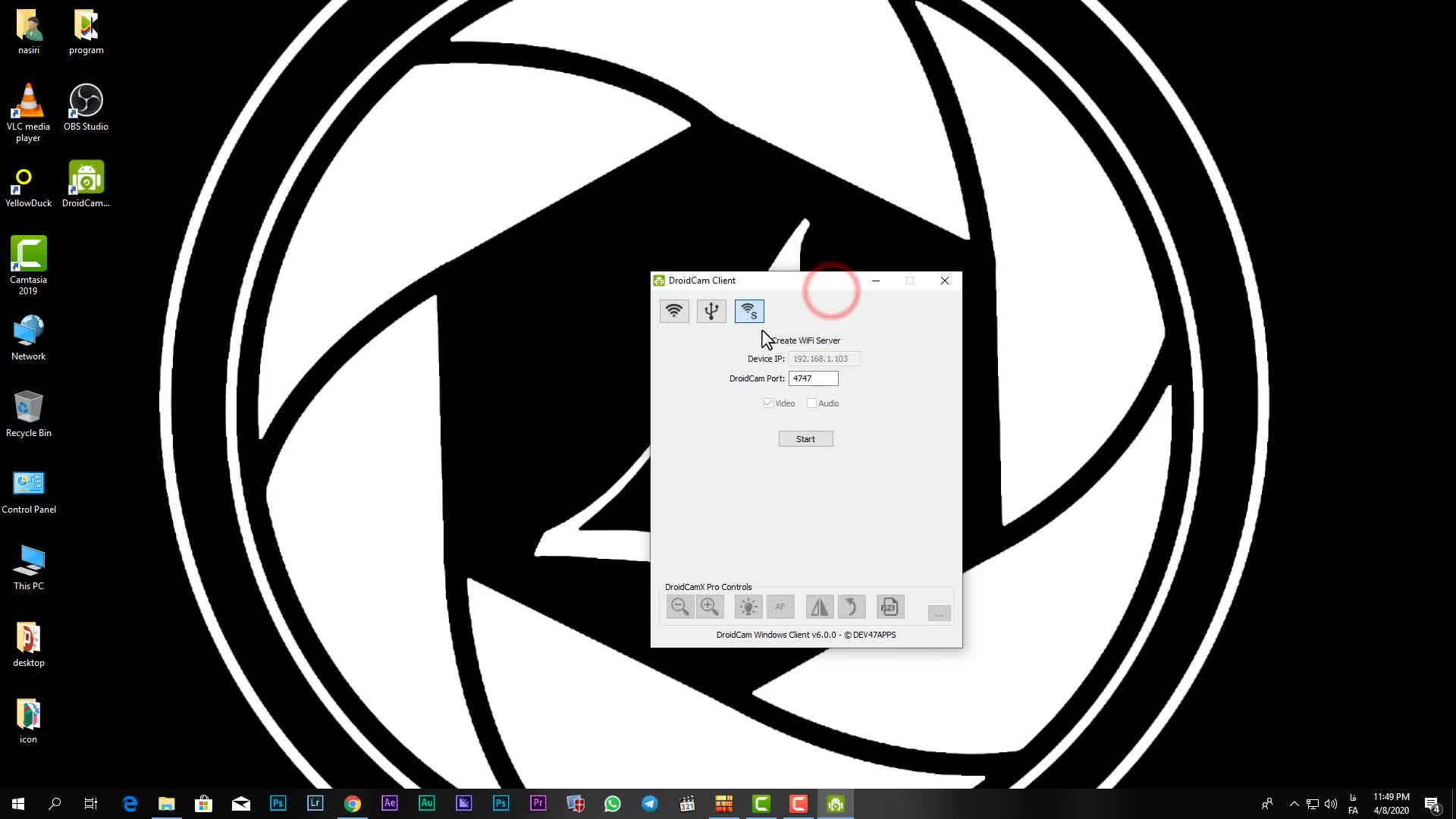Open Telegram from the taskbar

(650, 804)
